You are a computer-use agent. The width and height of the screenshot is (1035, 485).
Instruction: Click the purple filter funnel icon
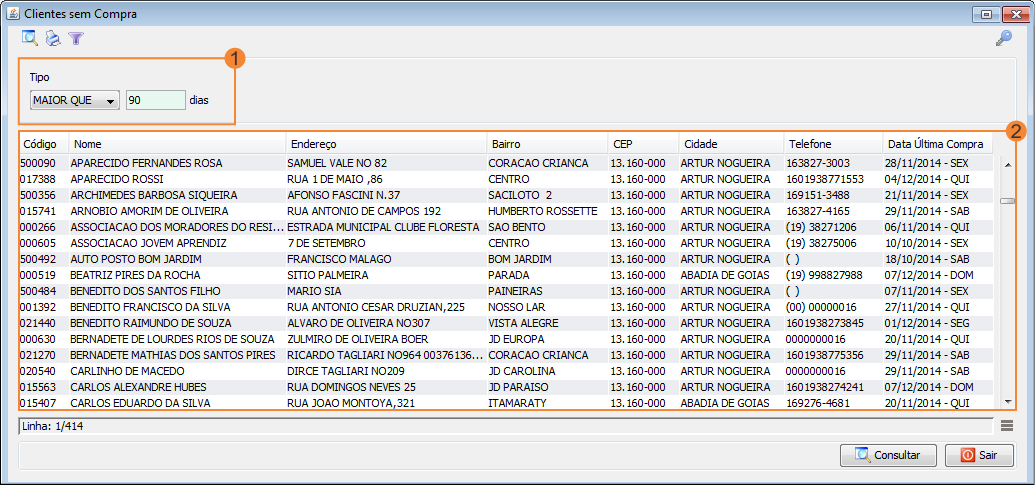(x=76, y=39)
